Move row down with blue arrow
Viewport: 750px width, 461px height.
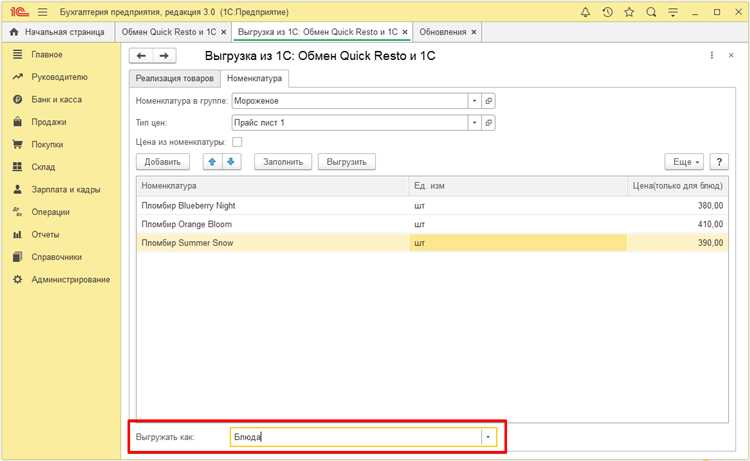coord(231,162)
